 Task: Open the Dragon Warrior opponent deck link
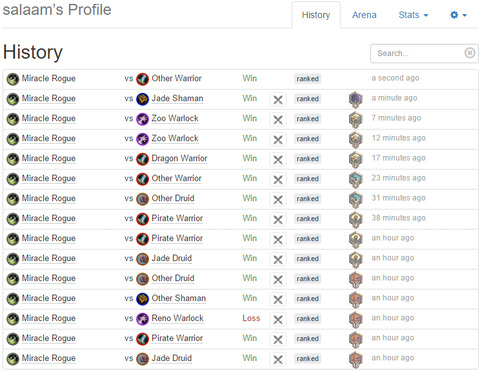tap(179, 158)
